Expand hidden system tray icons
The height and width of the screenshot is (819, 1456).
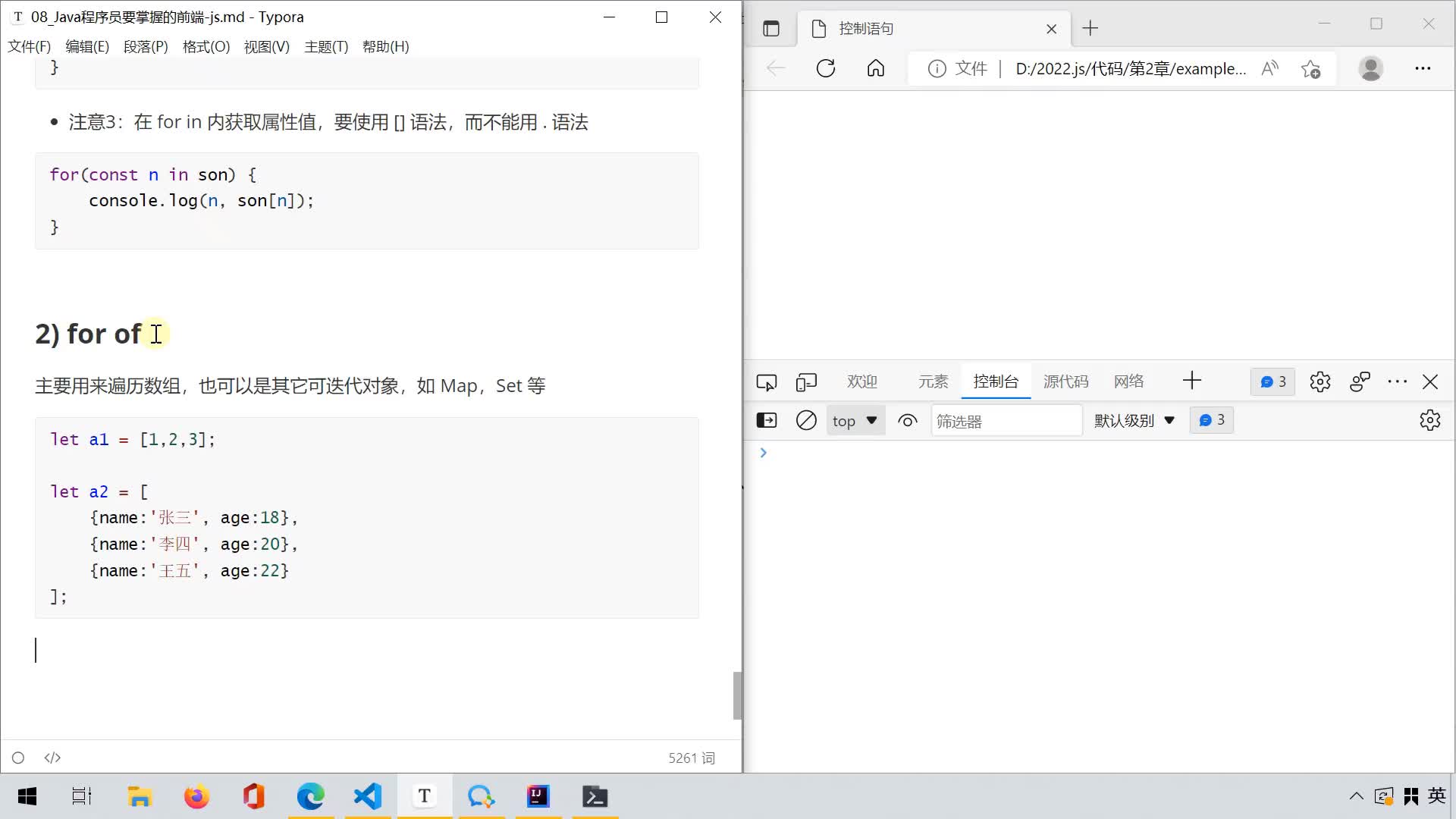[x=1357, y=797]
